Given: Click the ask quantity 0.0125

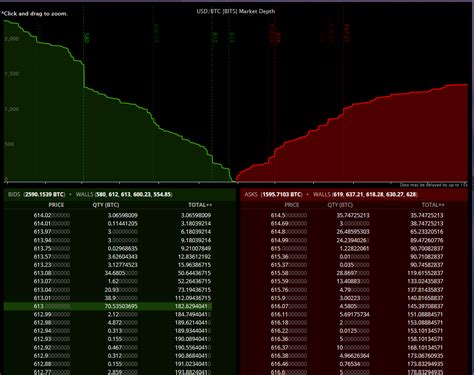Looking at the screenshot, I should [354, 331].
